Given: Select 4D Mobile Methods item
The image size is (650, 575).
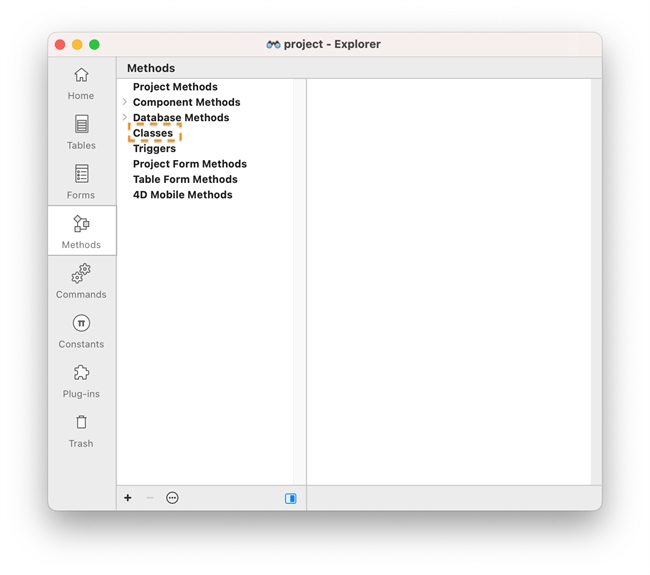Looking at the screenshot, I should (x=182, y=195).
